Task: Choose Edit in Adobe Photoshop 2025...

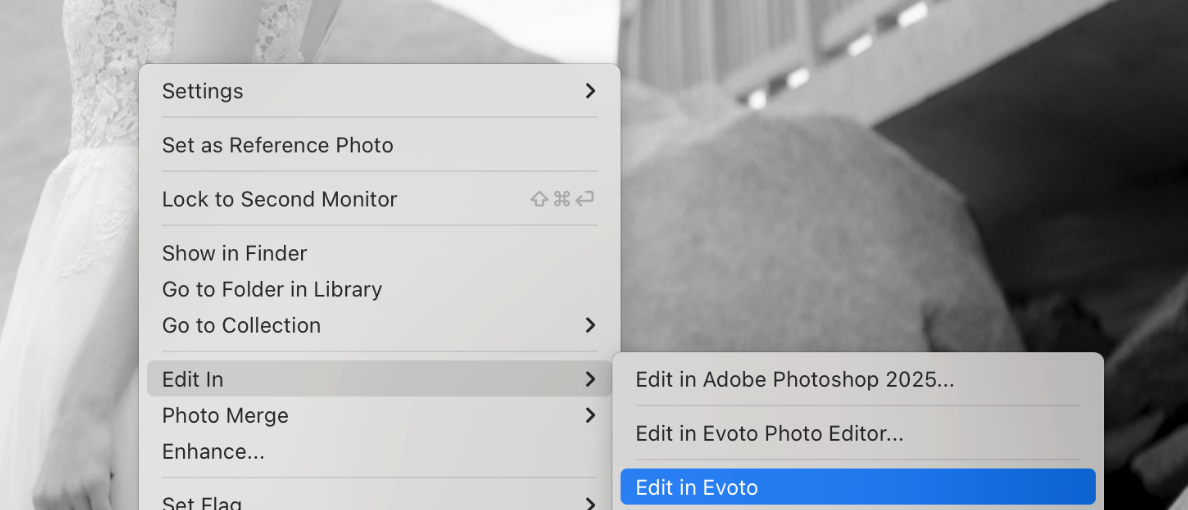Action: pyautogui.click(x=858, y=379)
